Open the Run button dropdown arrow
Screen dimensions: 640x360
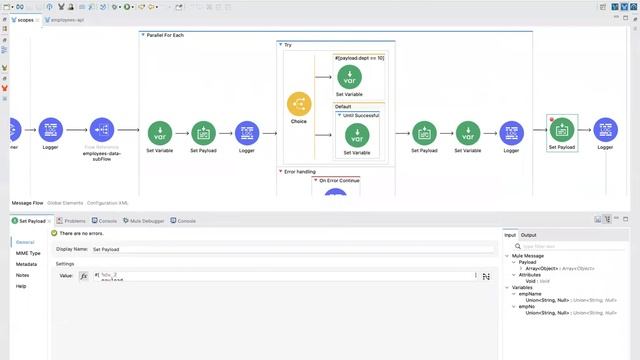coord(133,7)
